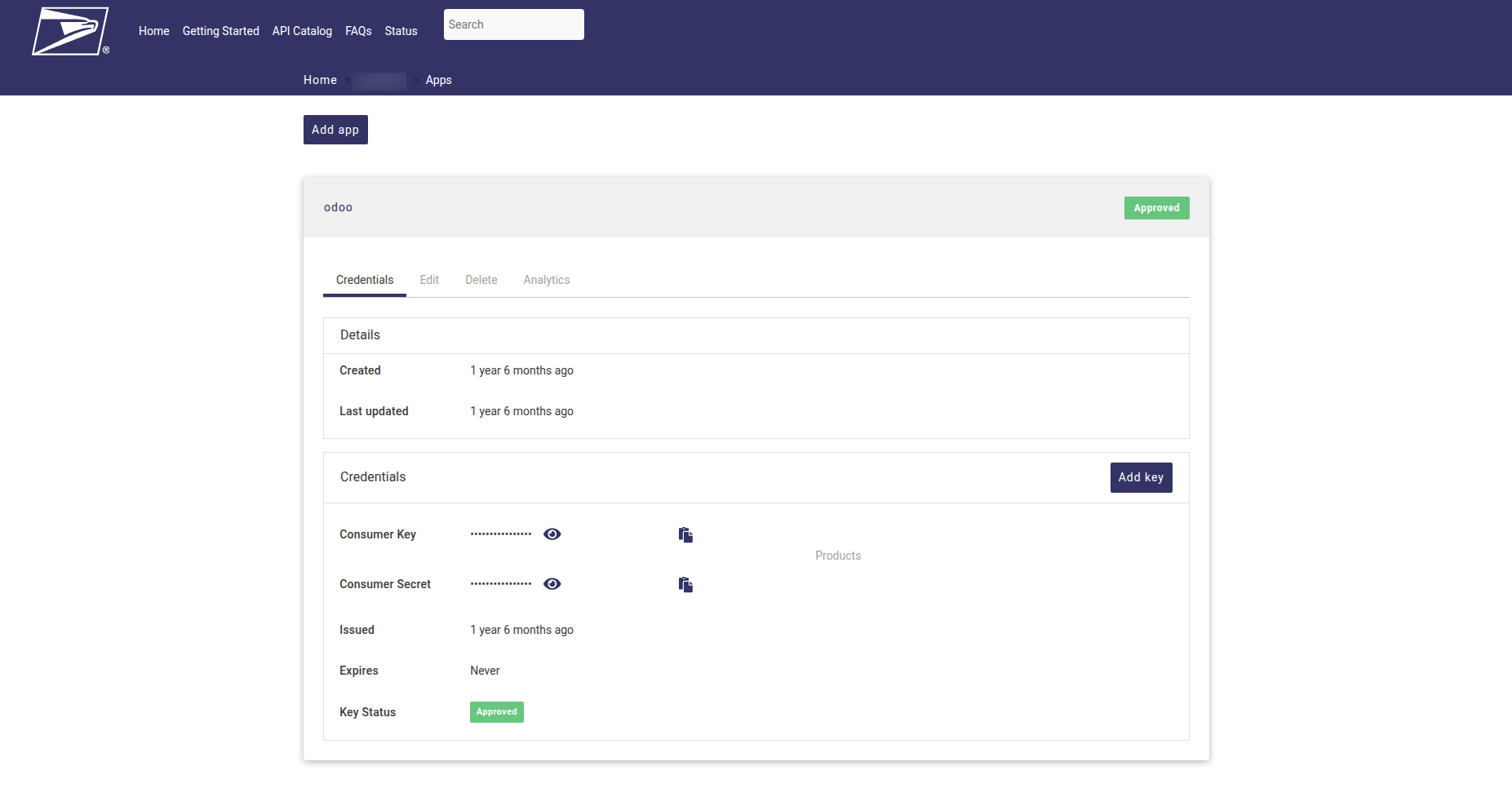Click the masked Consumer Key dots

point(501,534)
